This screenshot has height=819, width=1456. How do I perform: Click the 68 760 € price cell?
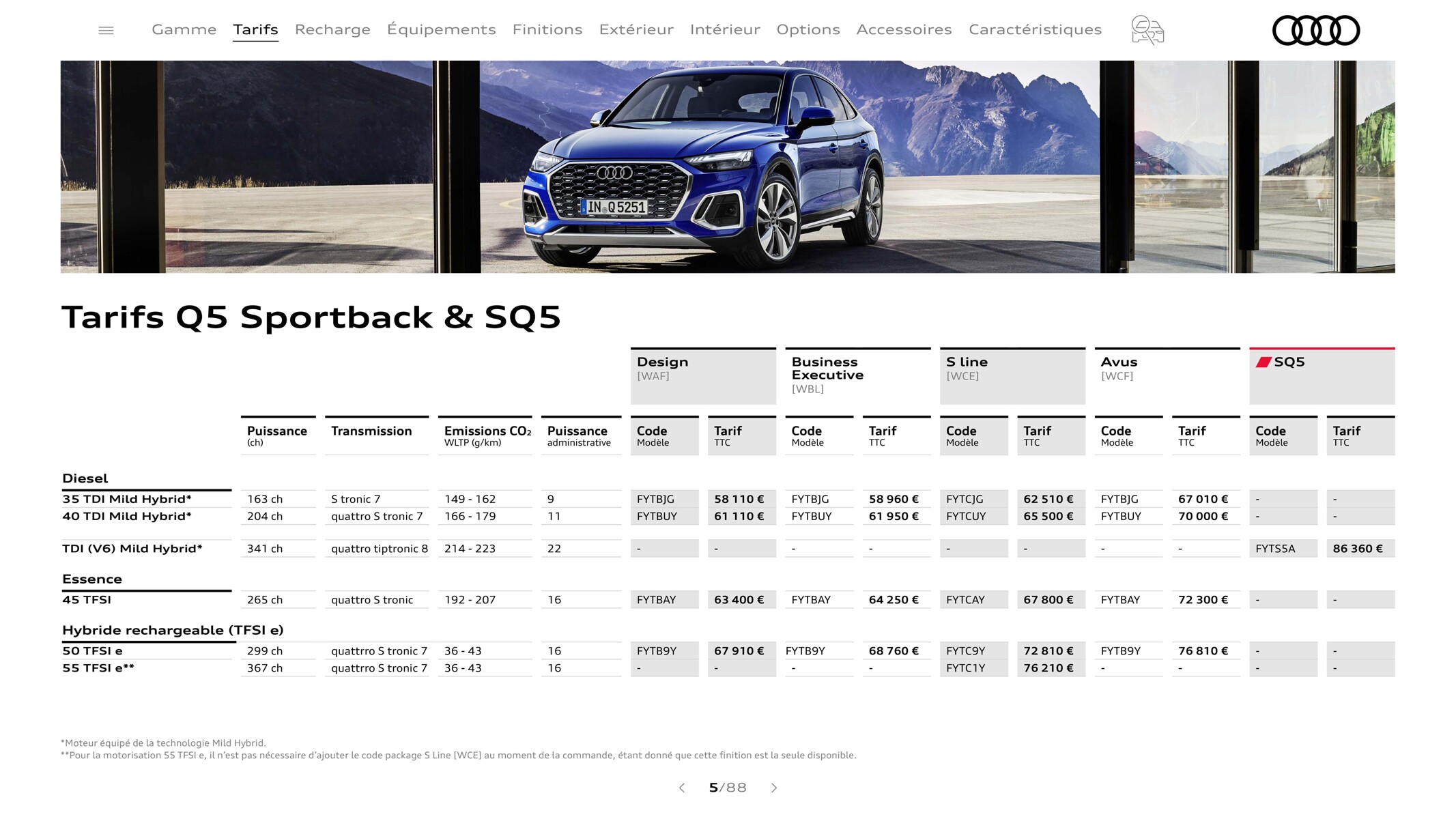(894, 651)
